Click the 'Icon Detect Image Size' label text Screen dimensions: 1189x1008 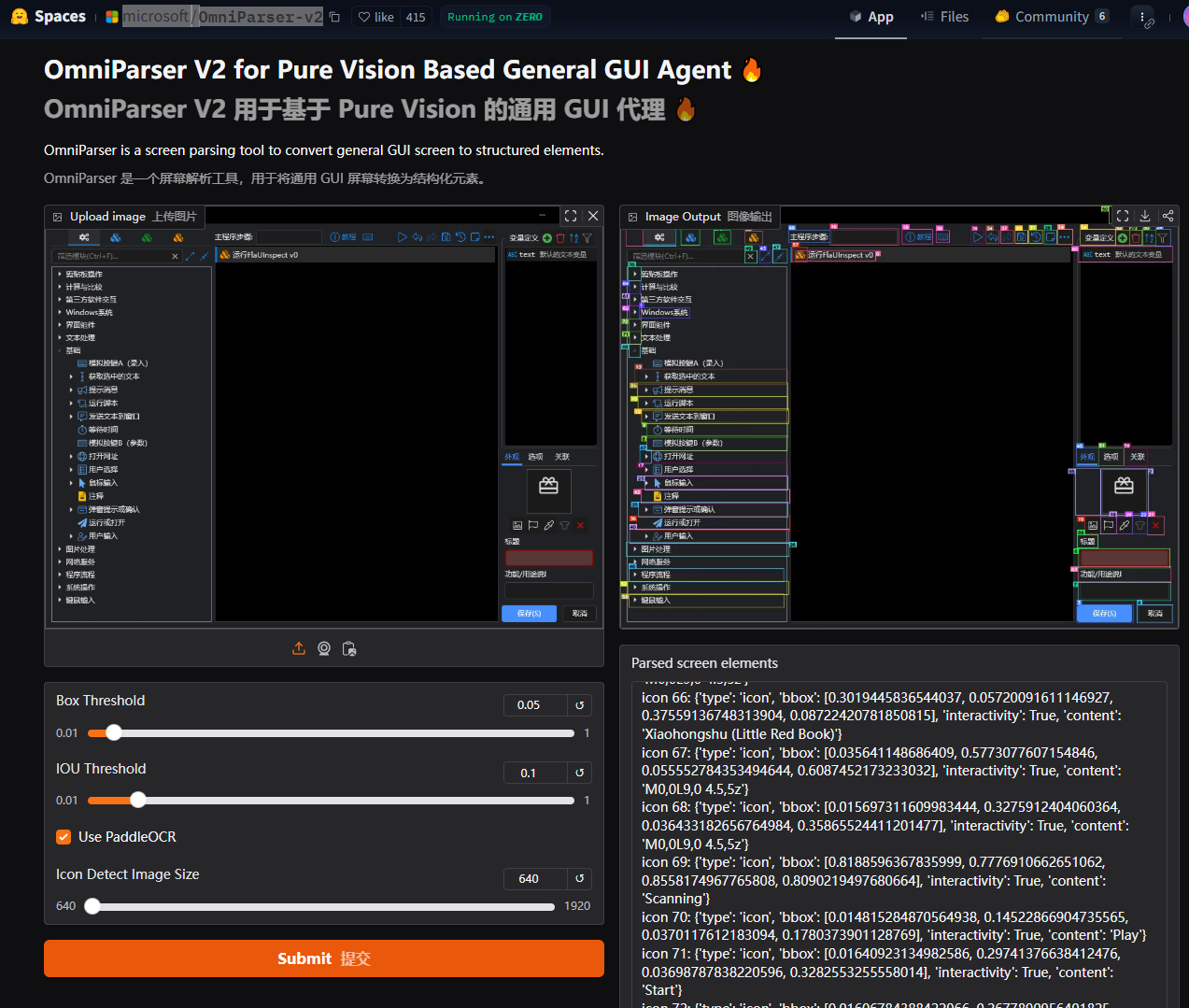(128, 874)
